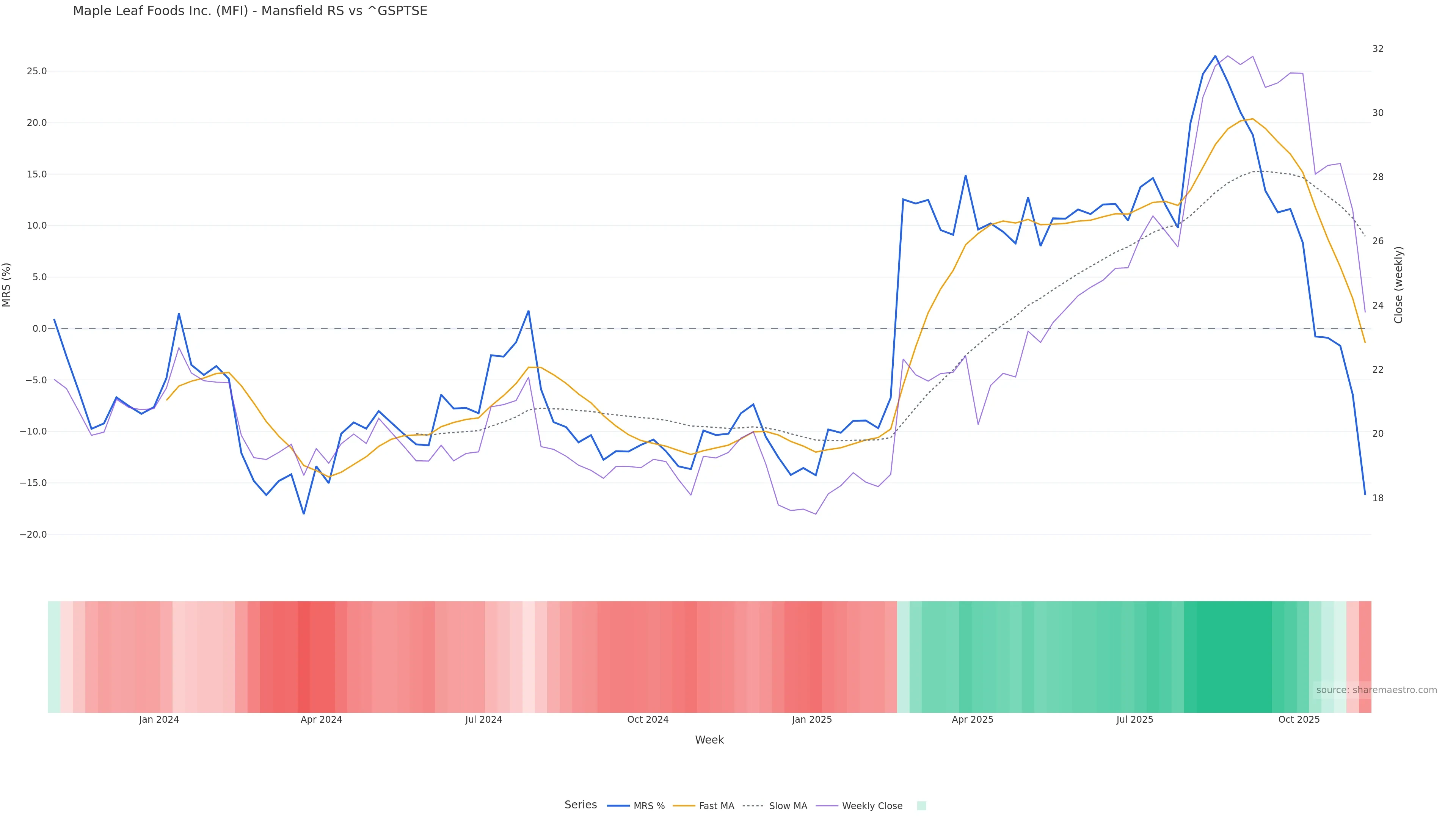Click the blue MRS % legend line
The height and width of the screenshot is (819, 1456).
coord(618,806)
